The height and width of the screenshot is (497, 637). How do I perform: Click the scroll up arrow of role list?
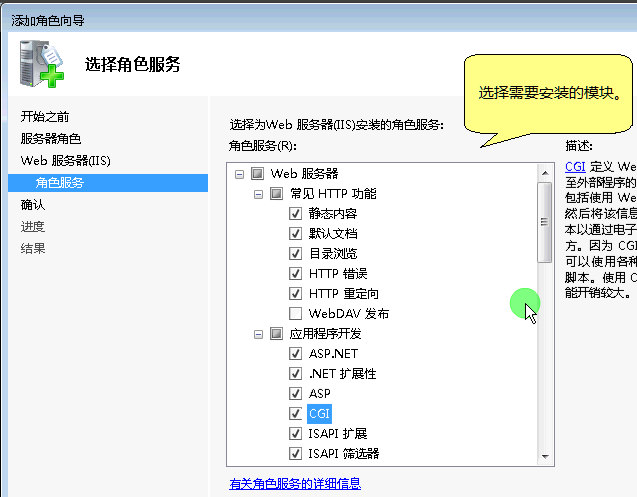(545, 174)
